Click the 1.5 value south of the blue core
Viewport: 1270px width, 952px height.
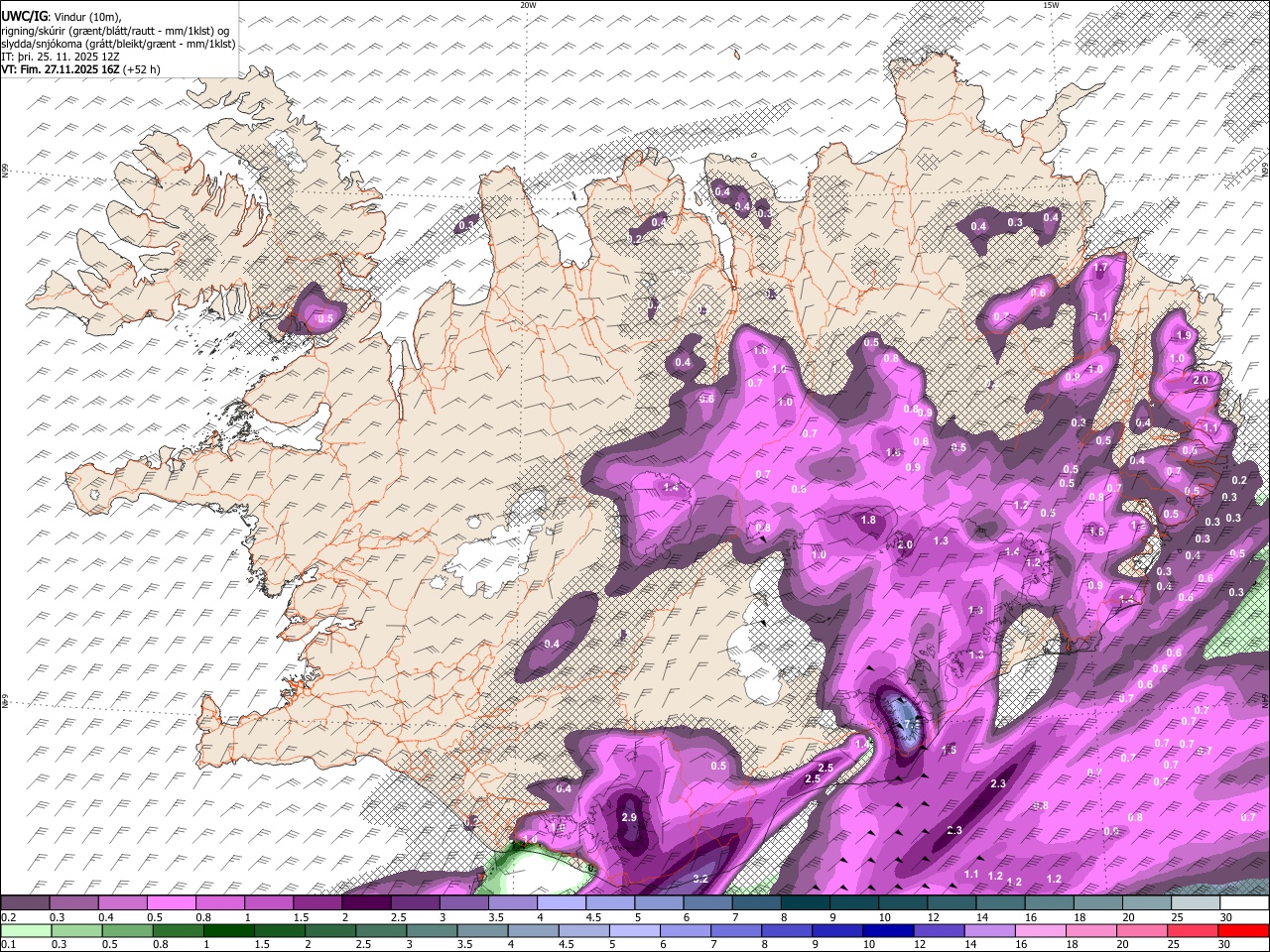click(x=949, y=751)
